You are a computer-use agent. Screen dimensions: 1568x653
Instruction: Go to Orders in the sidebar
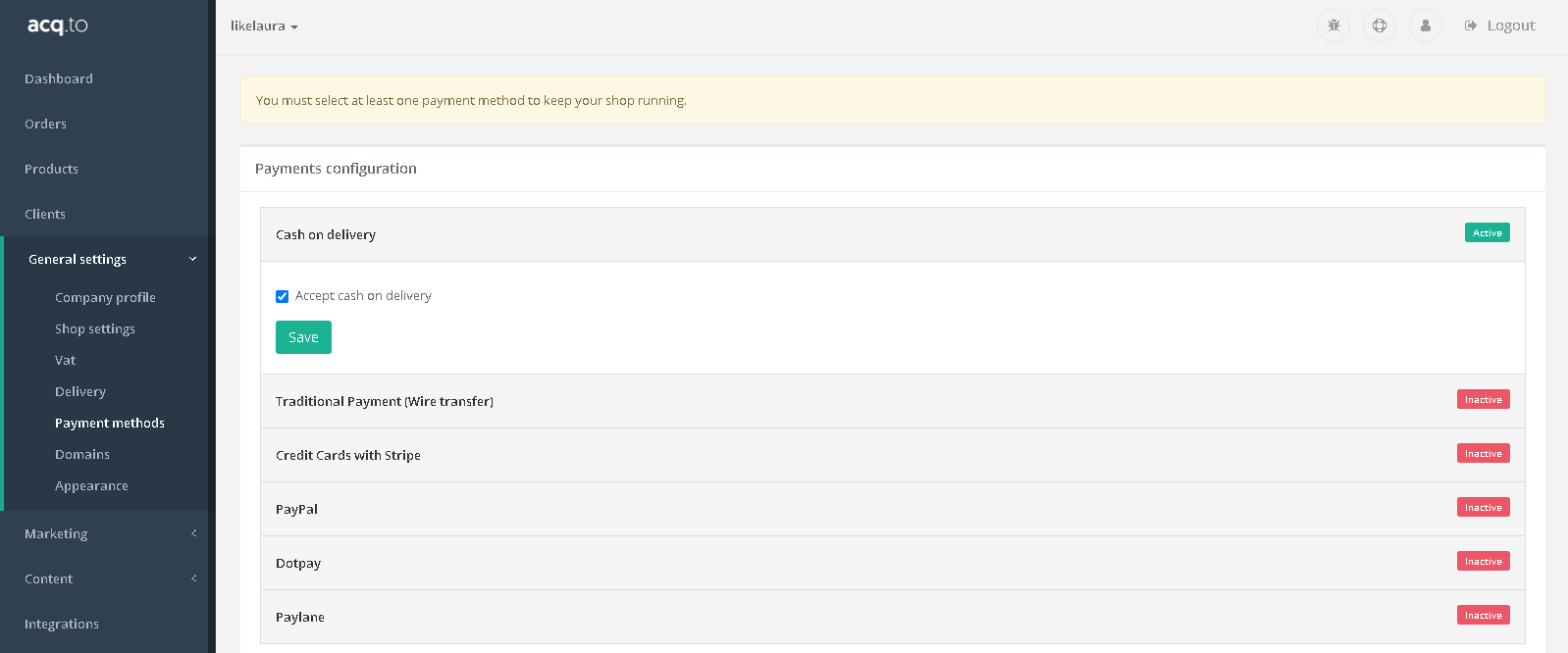click(x=45, y=124)
